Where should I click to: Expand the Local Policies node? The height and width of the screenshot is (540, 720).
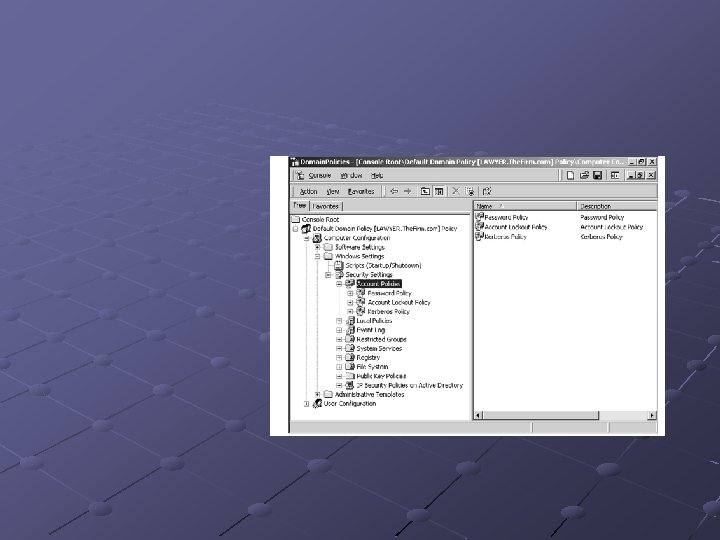coord(339,321)
